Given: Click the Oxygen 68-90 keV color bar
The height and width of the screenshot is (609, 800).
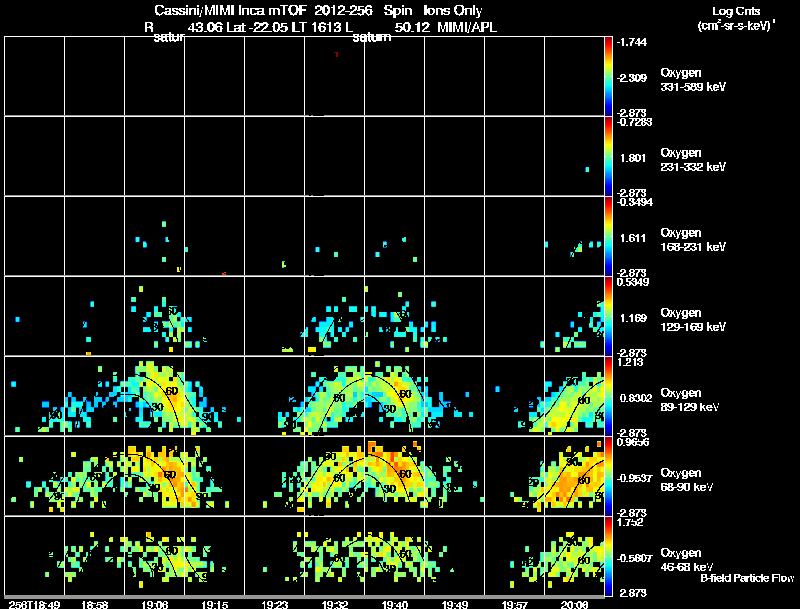Looking at the screenshot, I should coord(608,476).
